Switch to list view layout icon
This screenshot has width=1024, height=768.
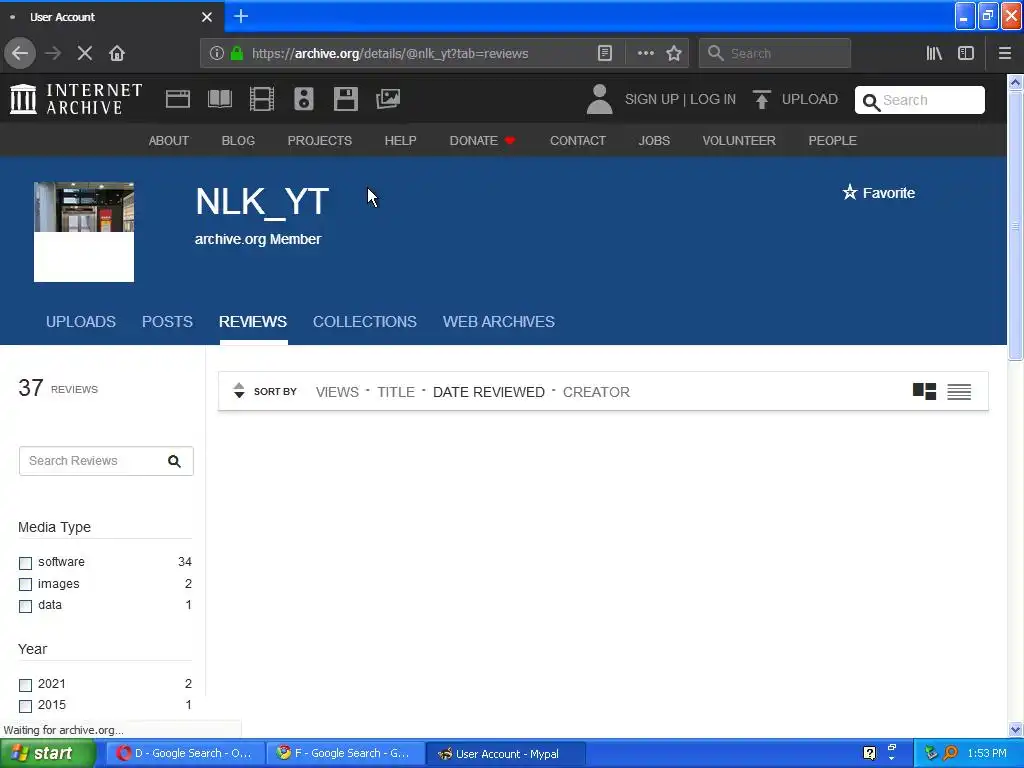click(959, 391)
